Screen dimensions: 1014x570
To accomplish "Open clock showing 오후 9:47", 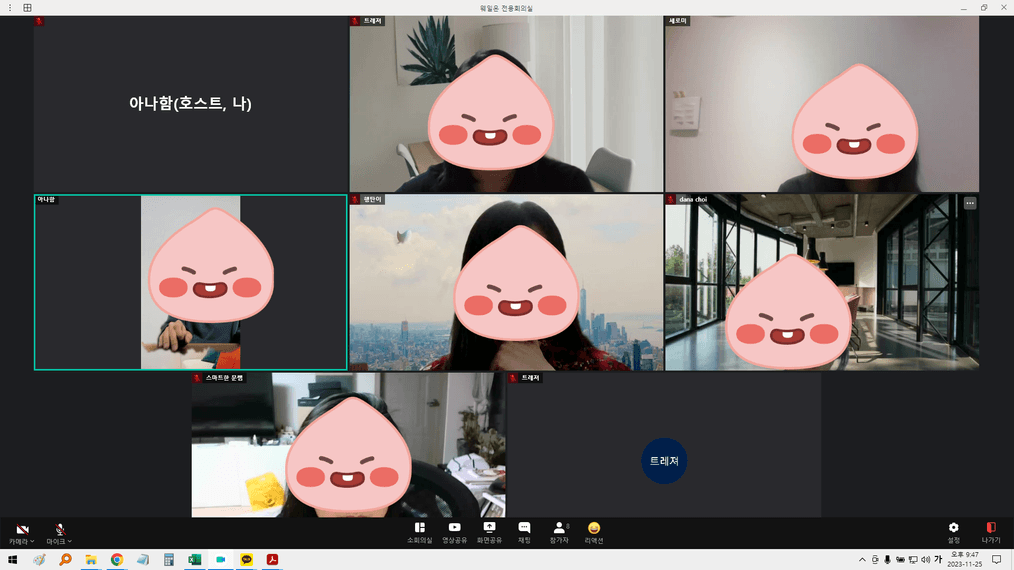I will coord(964,560).
